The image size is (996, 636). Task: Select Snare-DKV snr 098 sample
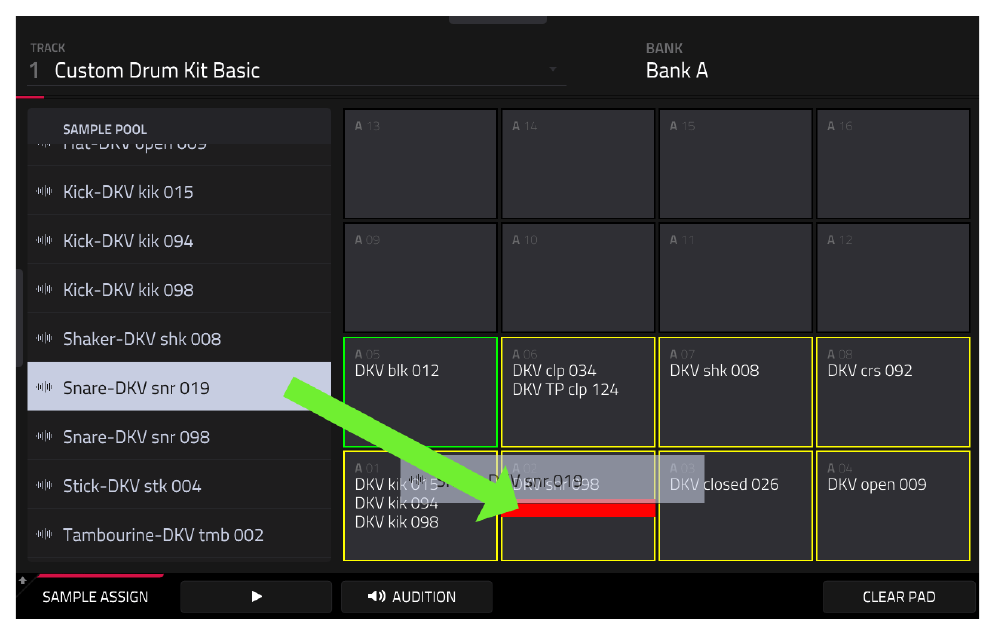[179, 436]
